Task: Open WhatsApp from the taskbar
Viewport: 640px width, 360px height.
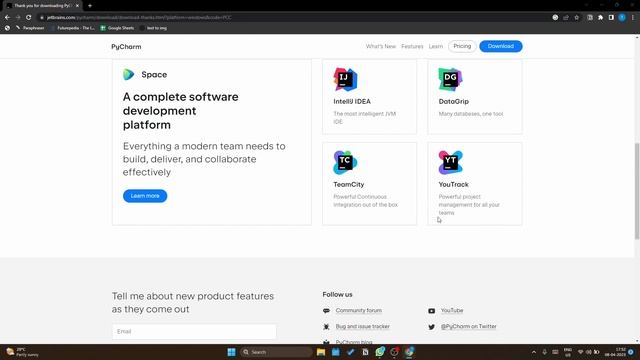Action: (380, 352)
